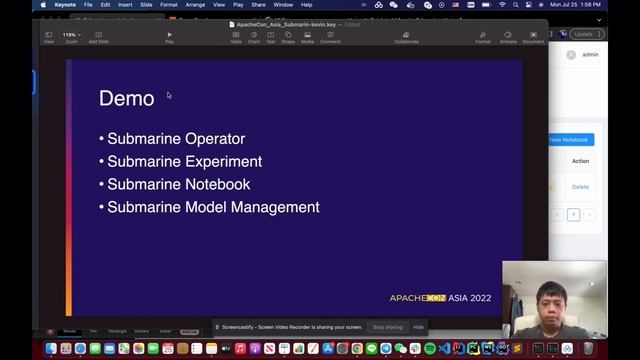Open the Apple menu
Screen dimensions: 640x360
(x=43, y=5)
